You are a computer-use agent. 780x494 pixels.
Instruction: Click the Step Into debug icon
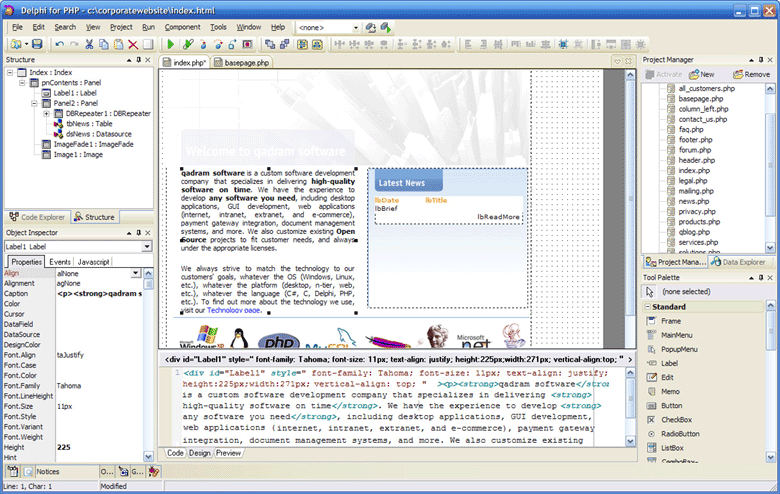[203, 44]
